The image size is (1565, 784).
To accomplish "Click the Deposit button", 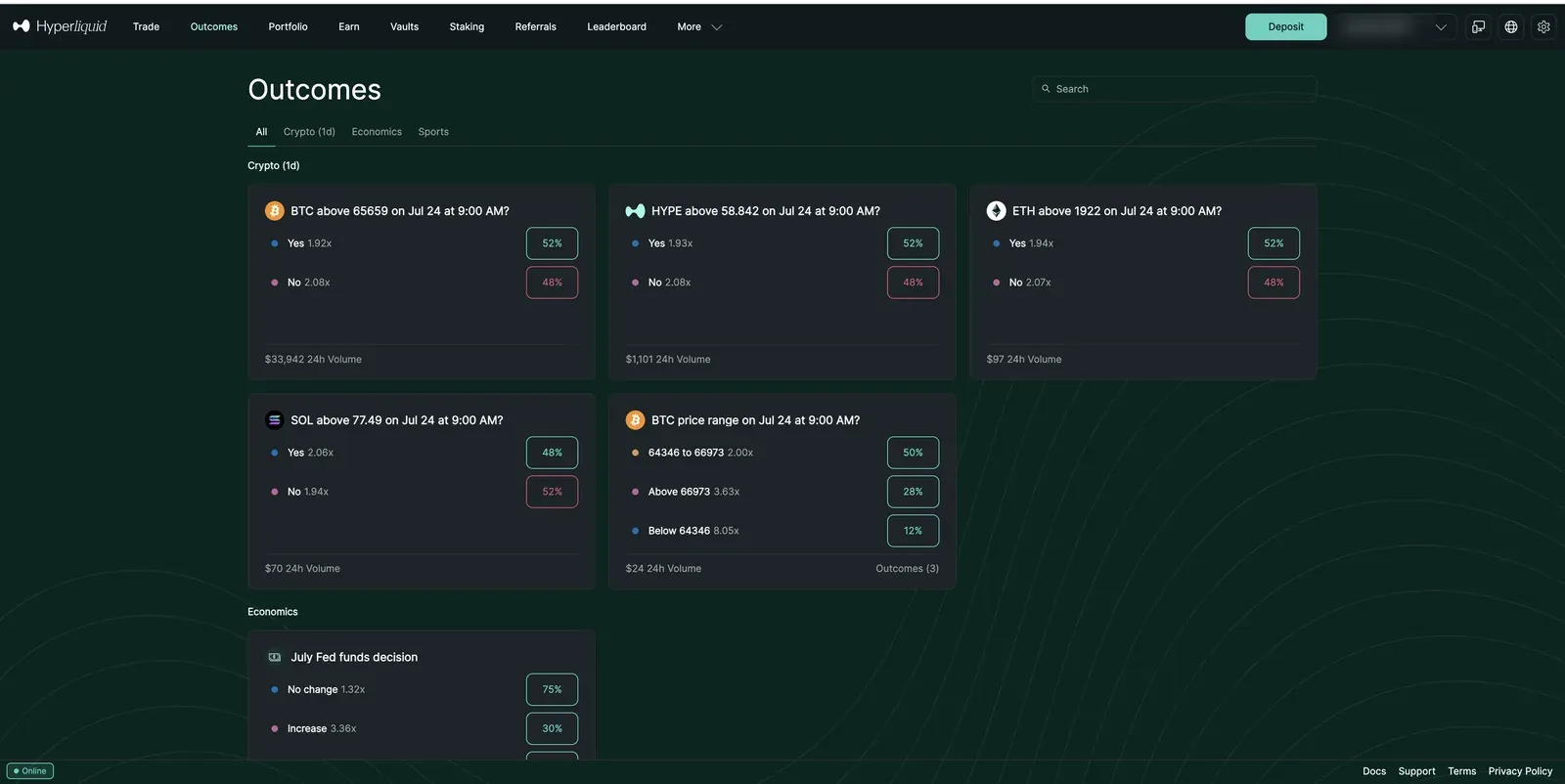I will 1285,26.
